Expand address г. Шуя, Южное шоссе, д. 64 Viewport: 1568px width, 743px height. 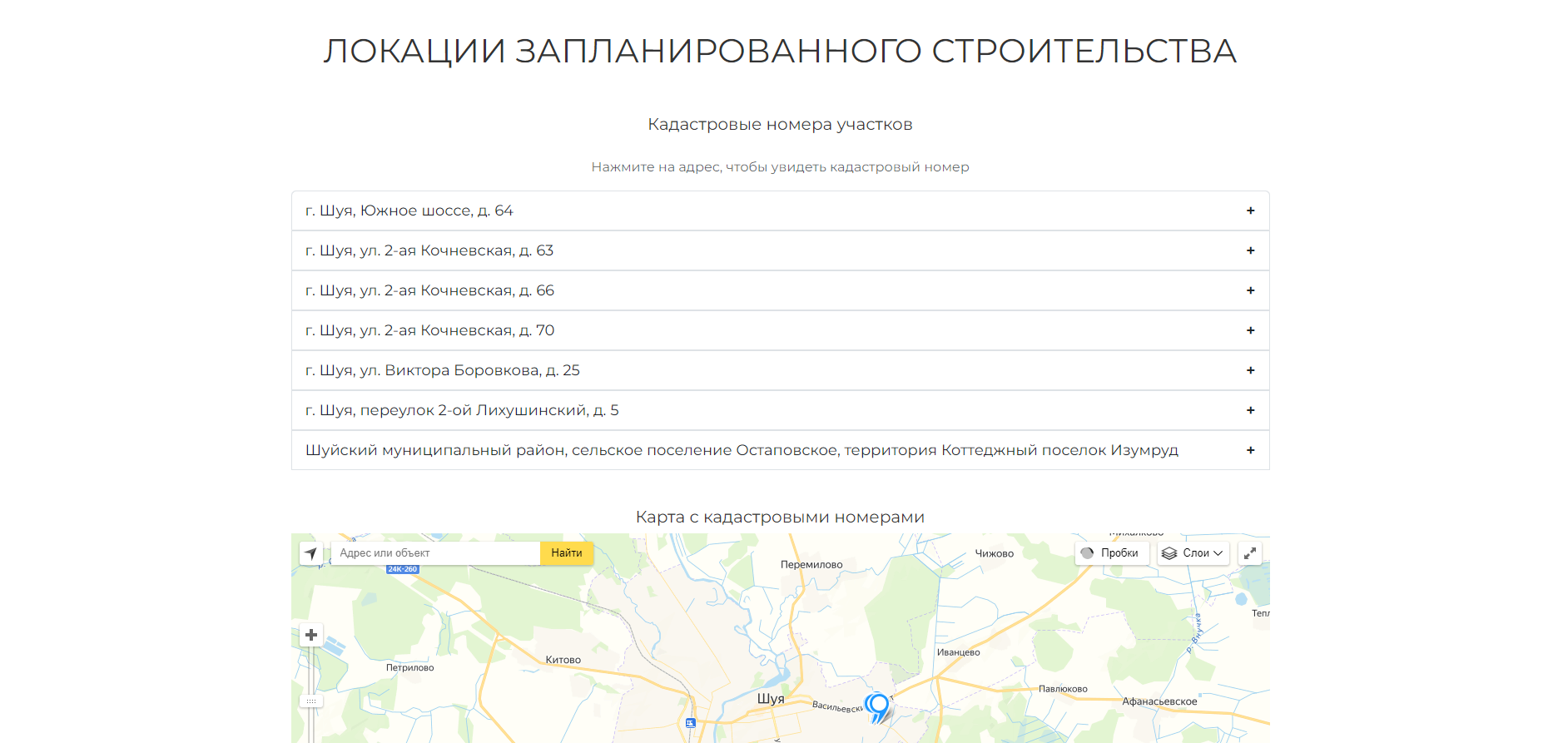click(x=780, y=211)
